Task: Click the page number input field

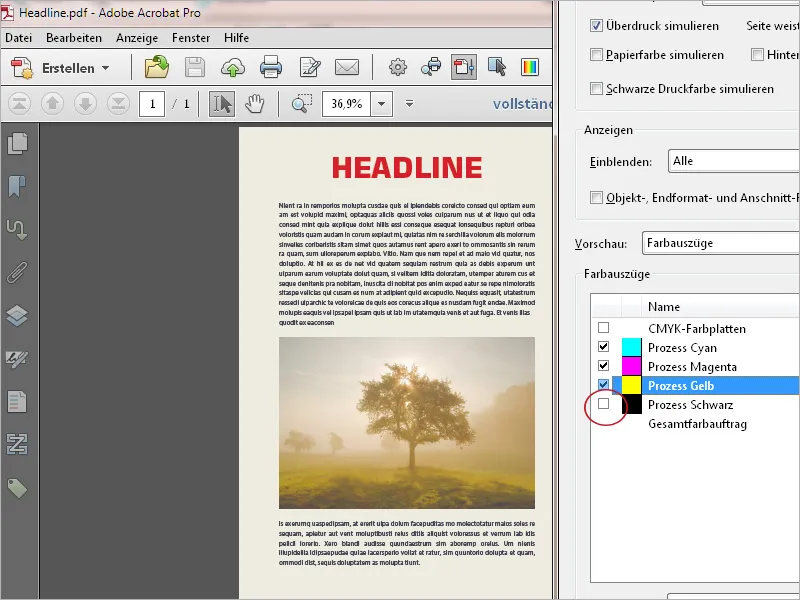Action: pyautogui.click(x=152, y=104)
